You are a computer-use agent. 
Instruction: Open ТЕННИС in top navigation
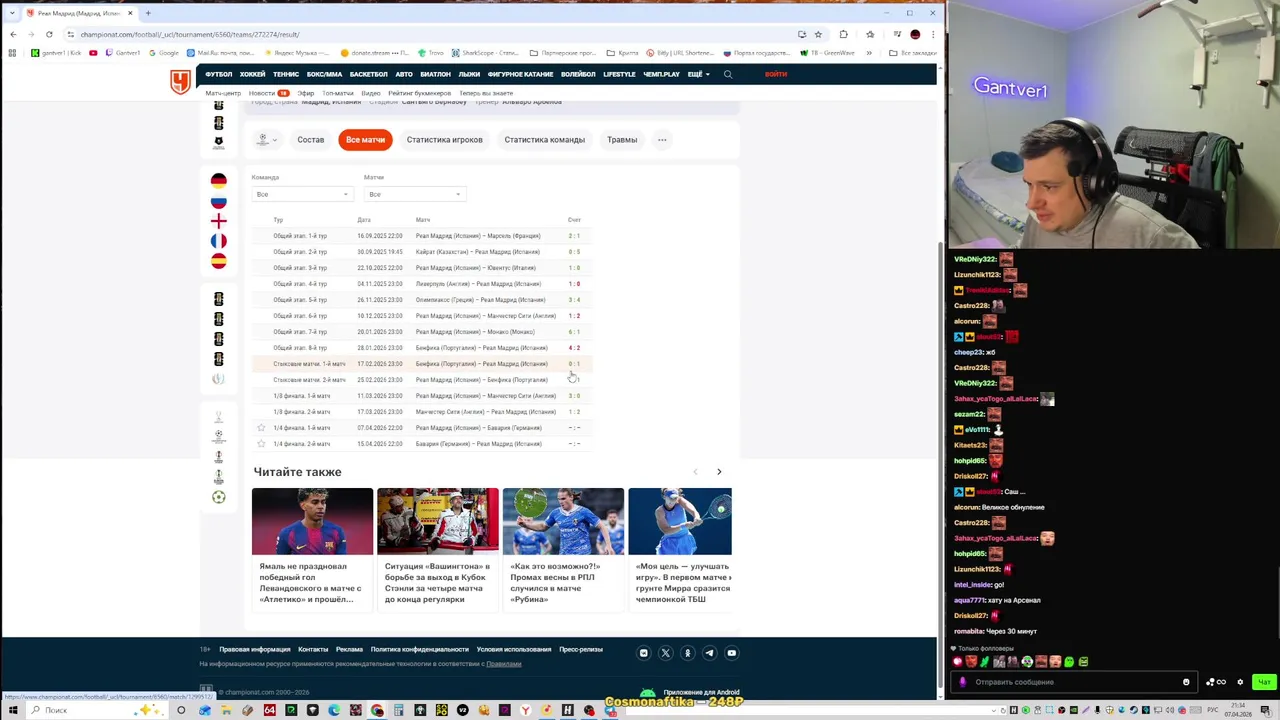point(286,74)
